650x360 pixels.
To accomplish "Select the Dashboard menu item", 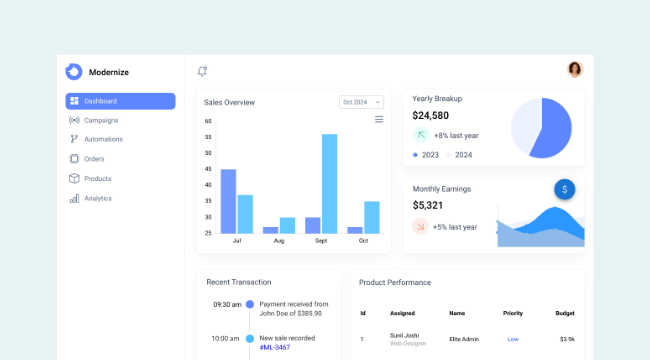I will 120,101.
